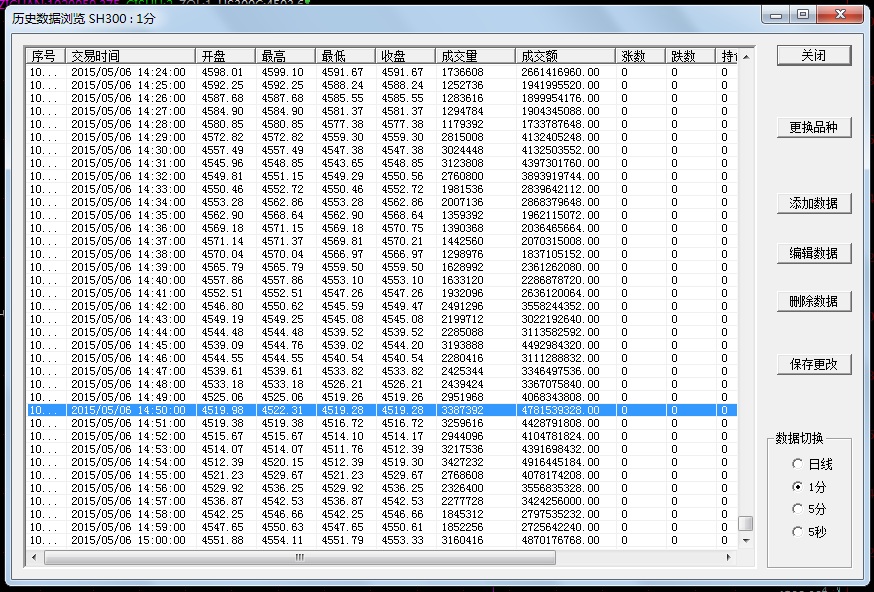Click the vertical scrollbar down arrow
874x592 pixels.
[x=745, y=541]
